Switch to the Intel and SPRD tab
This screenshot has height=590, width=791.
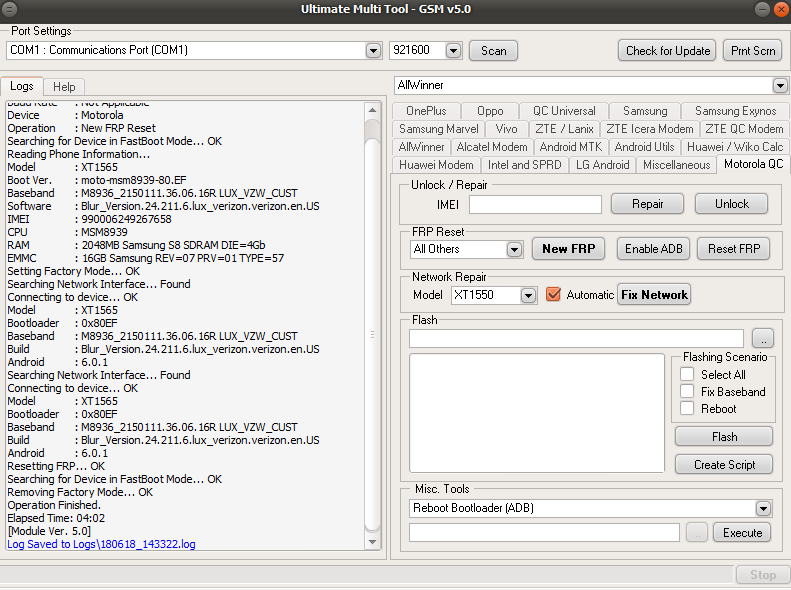click(x=524, y=165)
